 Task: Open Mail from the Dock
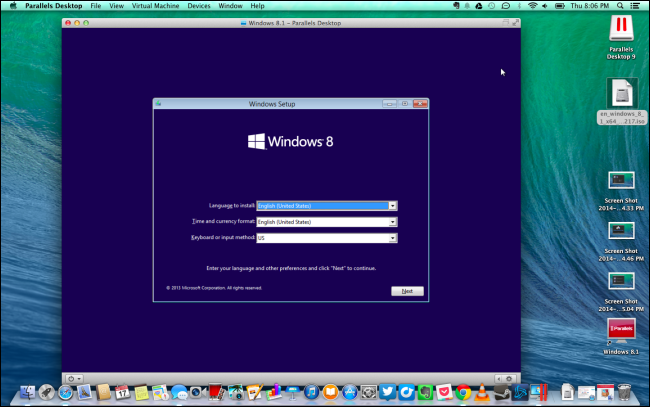pyautogui.click(x=84, y=392)
